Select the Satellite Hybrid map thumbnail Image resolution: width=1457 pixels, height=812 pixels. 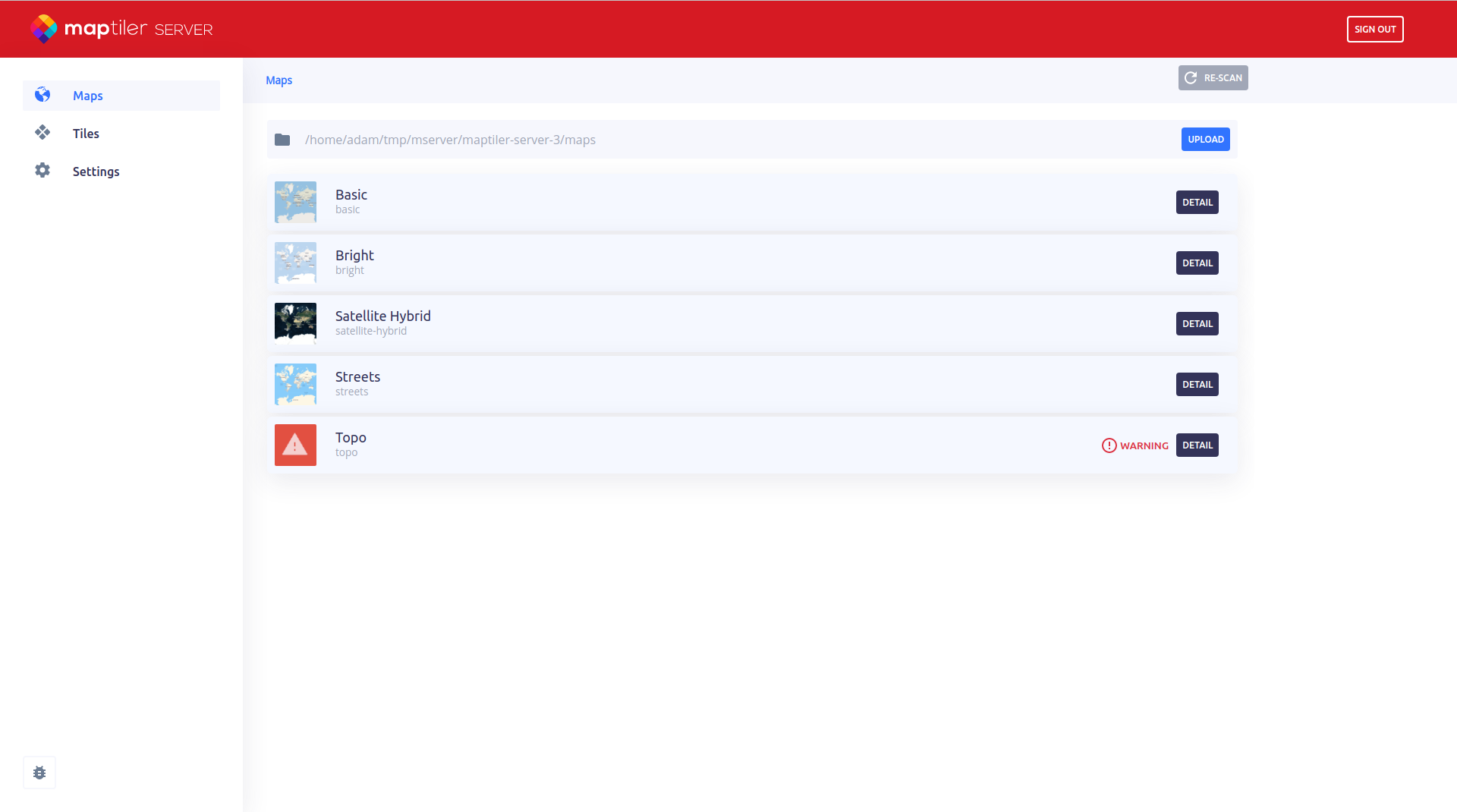[295, 323]
